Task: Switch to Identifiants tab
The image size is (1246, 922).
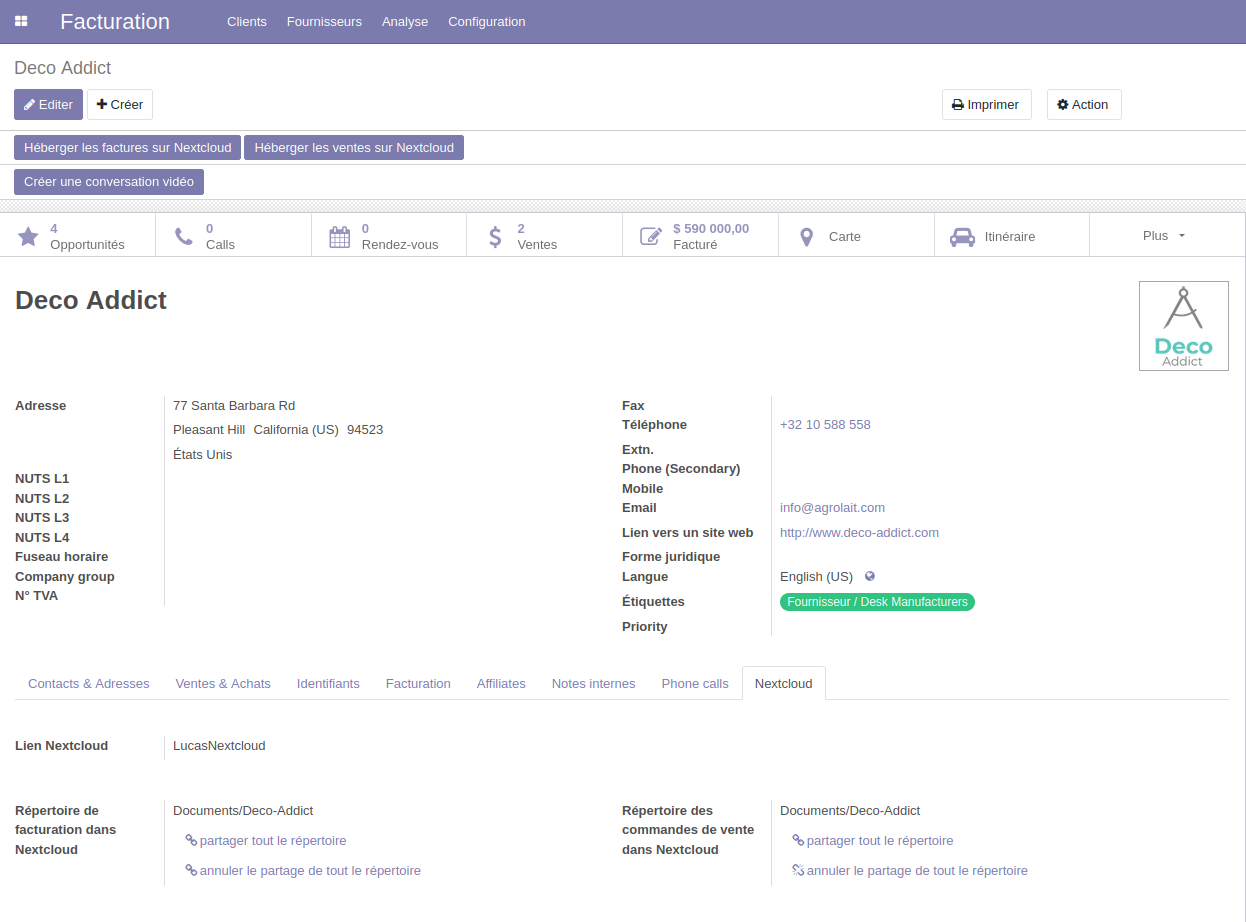Action: coord(328,684)
